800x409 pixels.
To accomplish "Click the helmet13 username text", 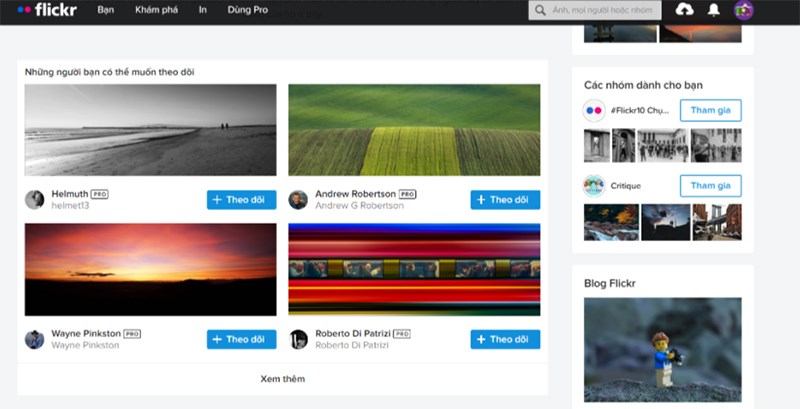I will click(70, 206).
